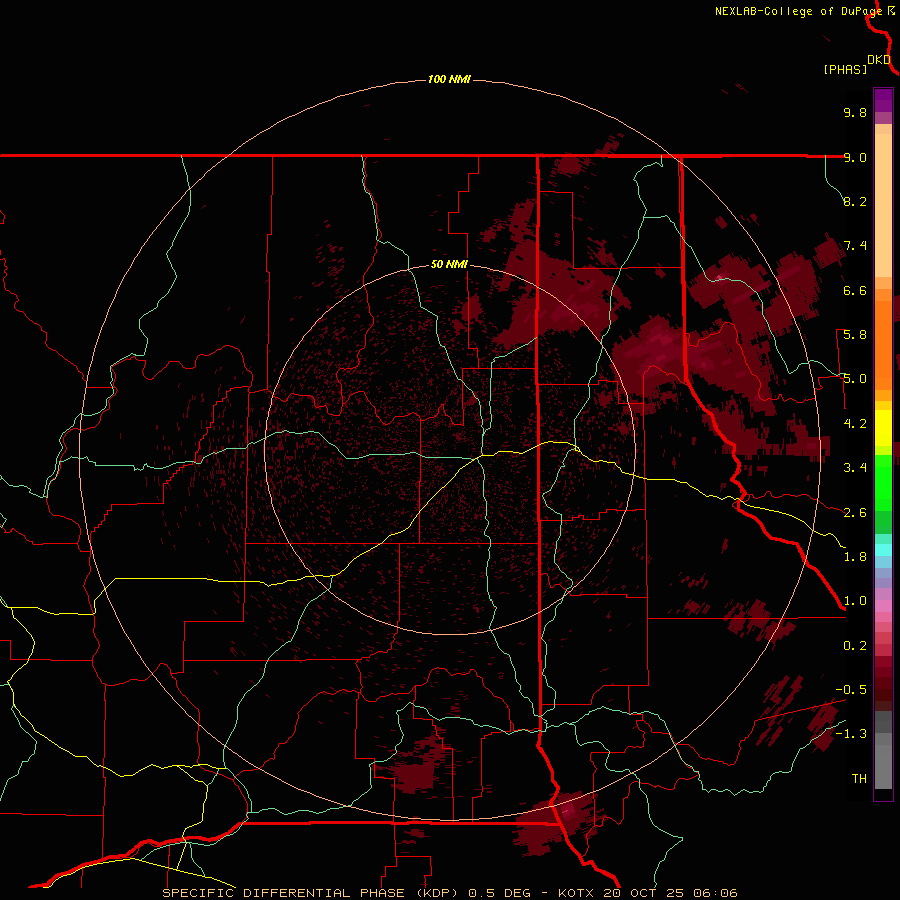Click the 2.6 legend value
The image size is (900, 900).
point(855,513)
